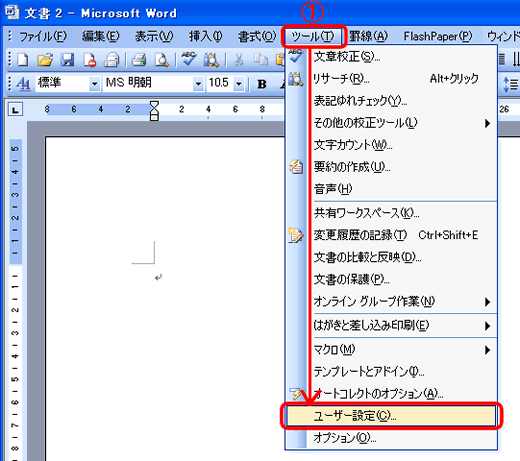Screen dimensions: 520x461
Task: Open 共有ワークスペース(K) menu item
Action: [391, 213]
